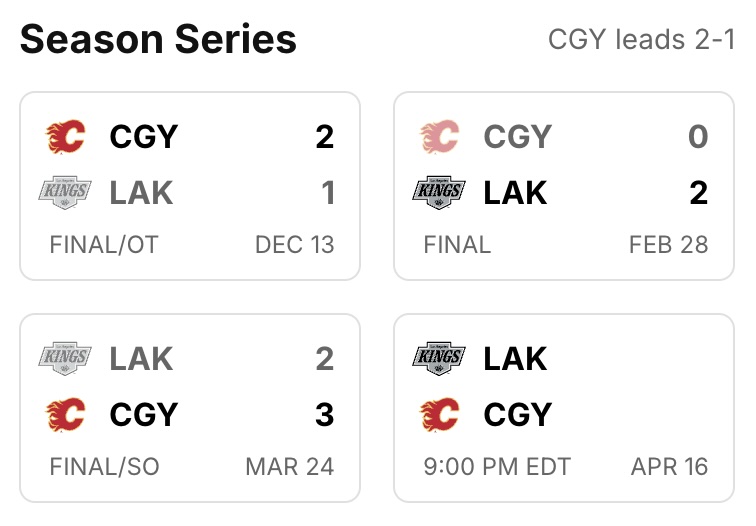The image size is (756, 526).
Task: Click the Kings logo in the Mar 24 game
Action: pos(66,358)
